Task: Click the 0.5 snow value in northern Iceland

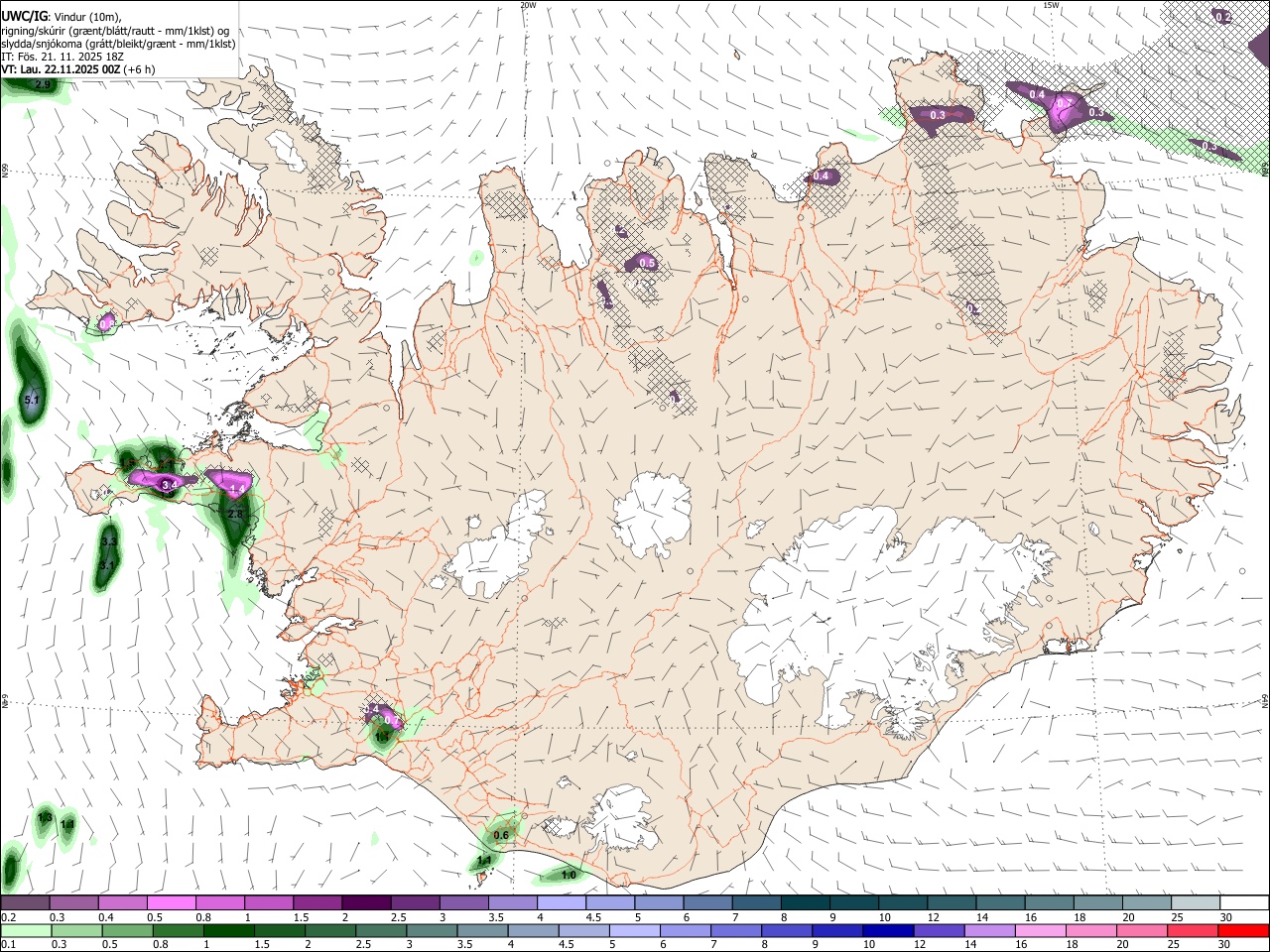Action: point(647,263)
